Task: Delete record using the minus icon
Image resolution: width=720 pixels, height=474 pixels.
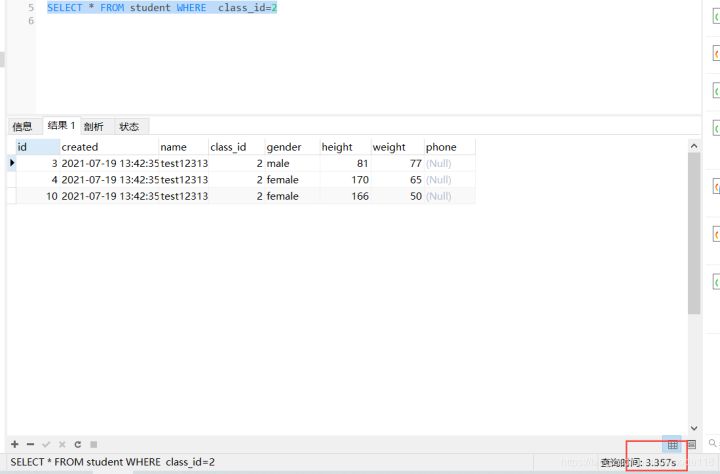Action: pyautogui.click(x=30, y=444)
